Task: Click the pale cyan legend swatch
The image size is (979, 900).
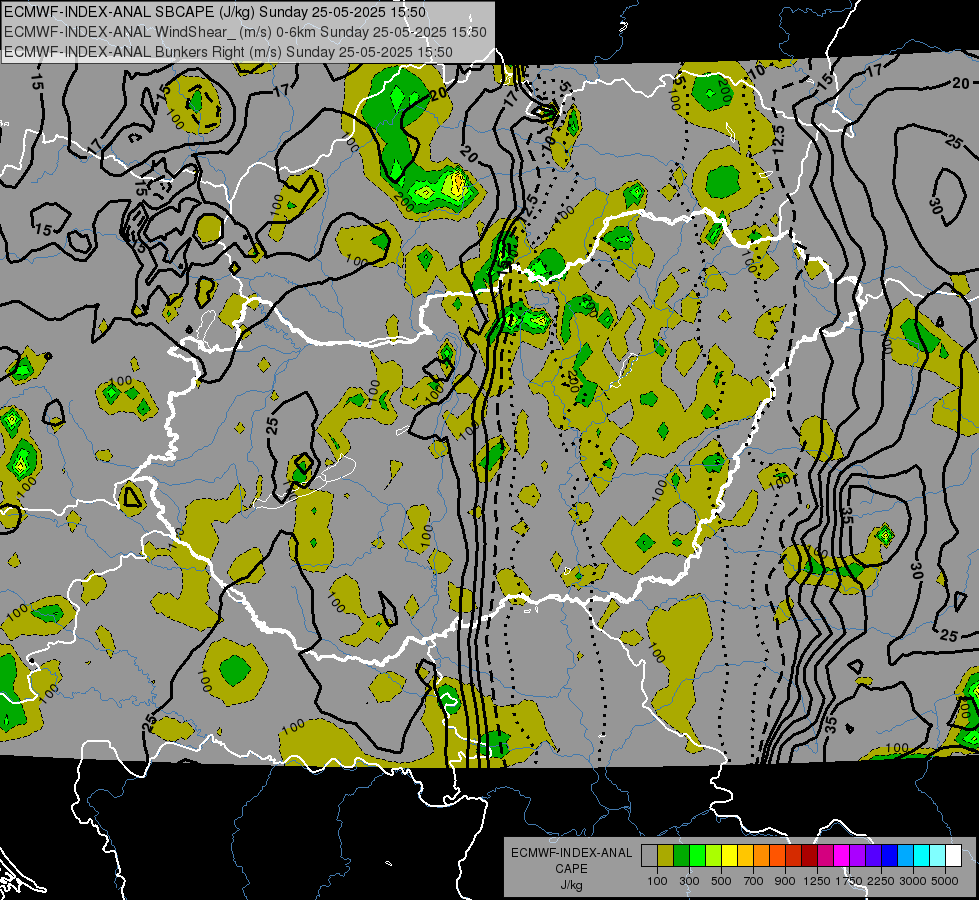Action: click(x=938, y=856)
